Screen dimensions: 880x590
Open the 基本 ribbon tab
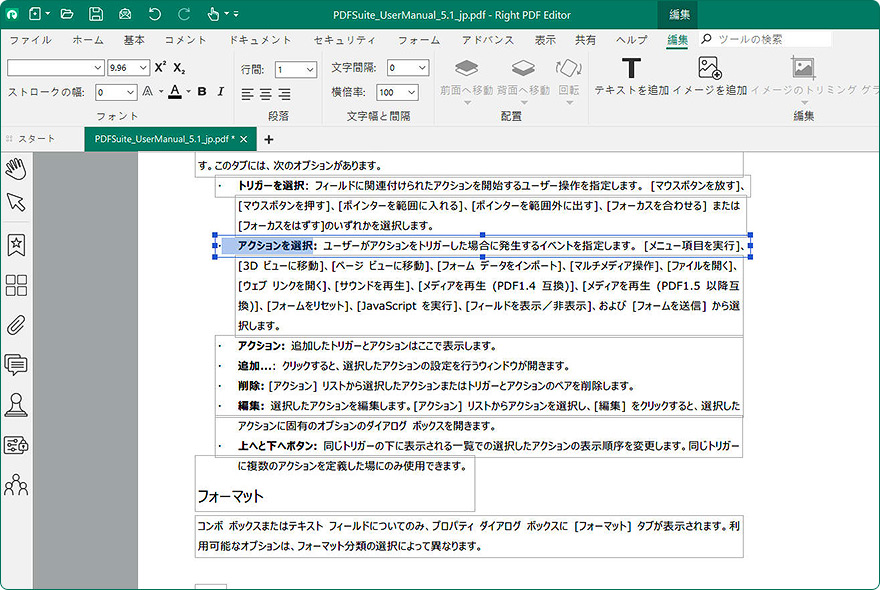[x=134, y=40]
